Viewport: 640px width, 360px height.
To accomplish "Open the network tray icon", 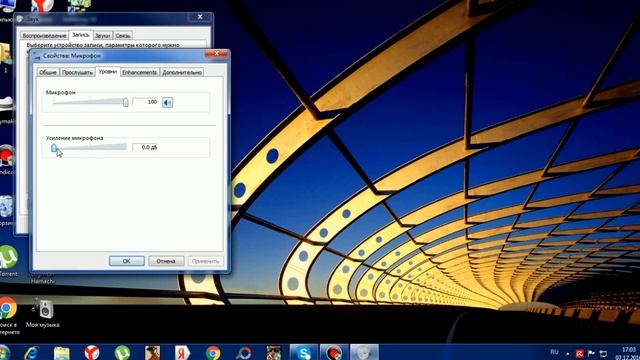I will pyautogui.click(x=603, y=353).
